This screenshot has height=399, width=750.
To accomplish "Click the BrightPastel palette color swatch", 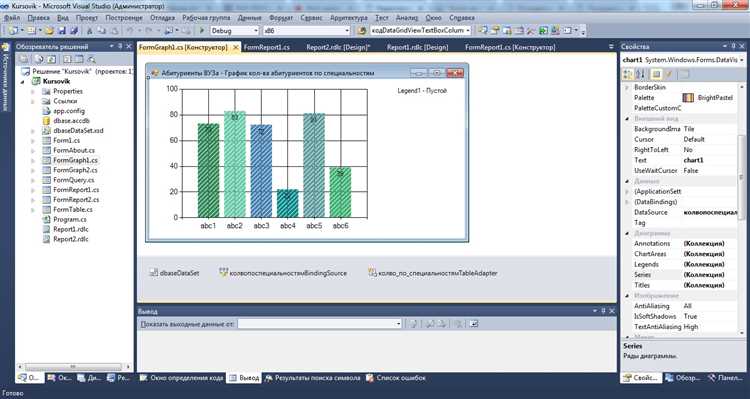I will pos(688,98).
